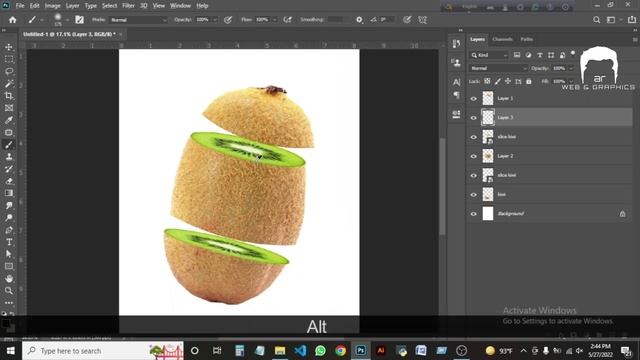Switch to the Channels tab

(x=502, y=39)
